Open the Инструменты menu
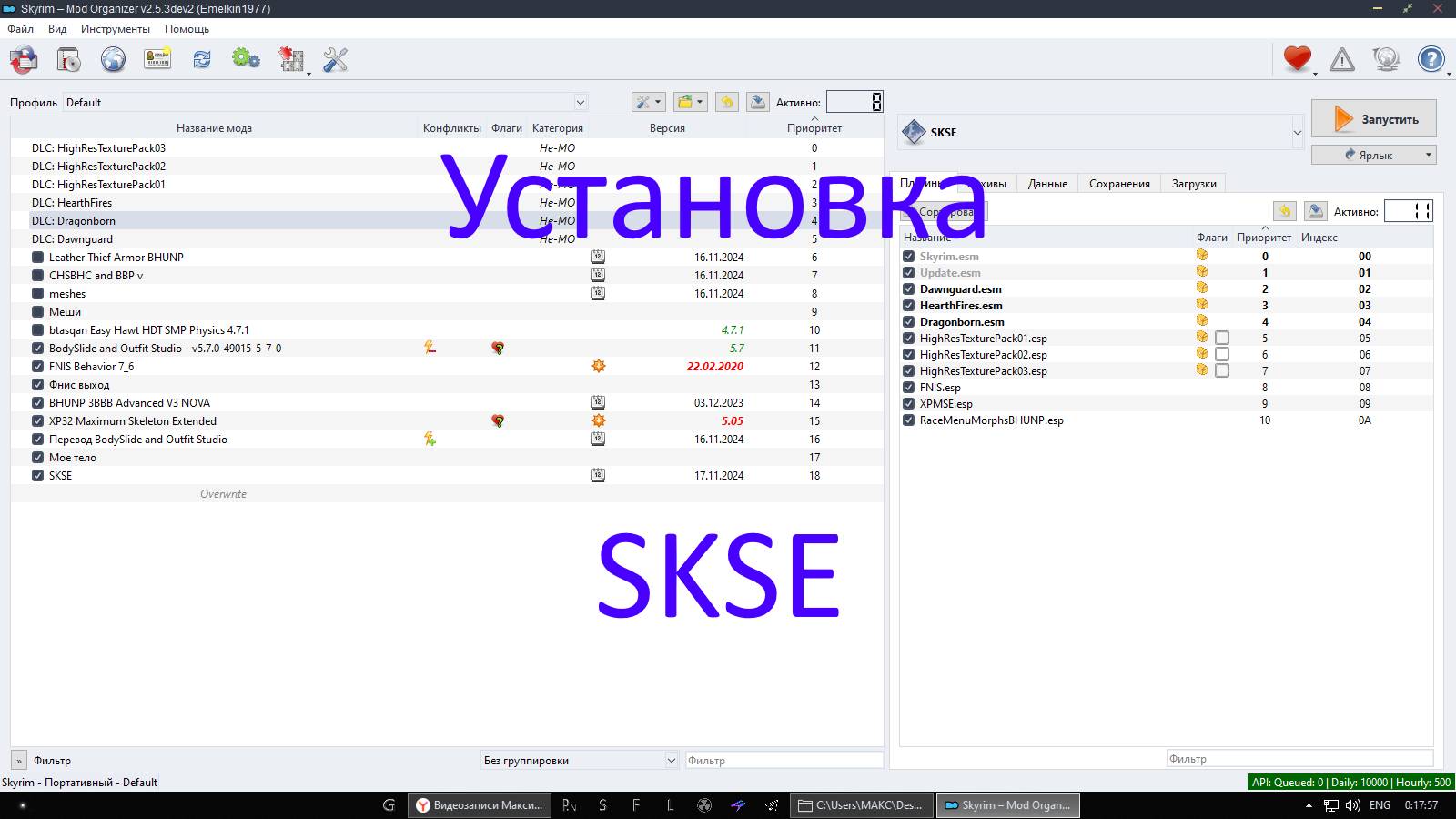1456x819 pixels. (x=114, y=28)
